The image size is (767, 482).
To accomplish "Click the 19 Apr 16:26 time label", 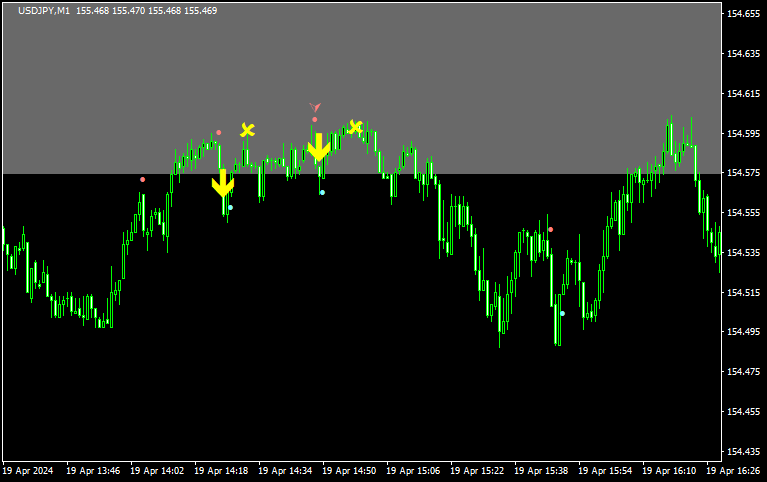I will pyautogui.click(x=735, y=470).
